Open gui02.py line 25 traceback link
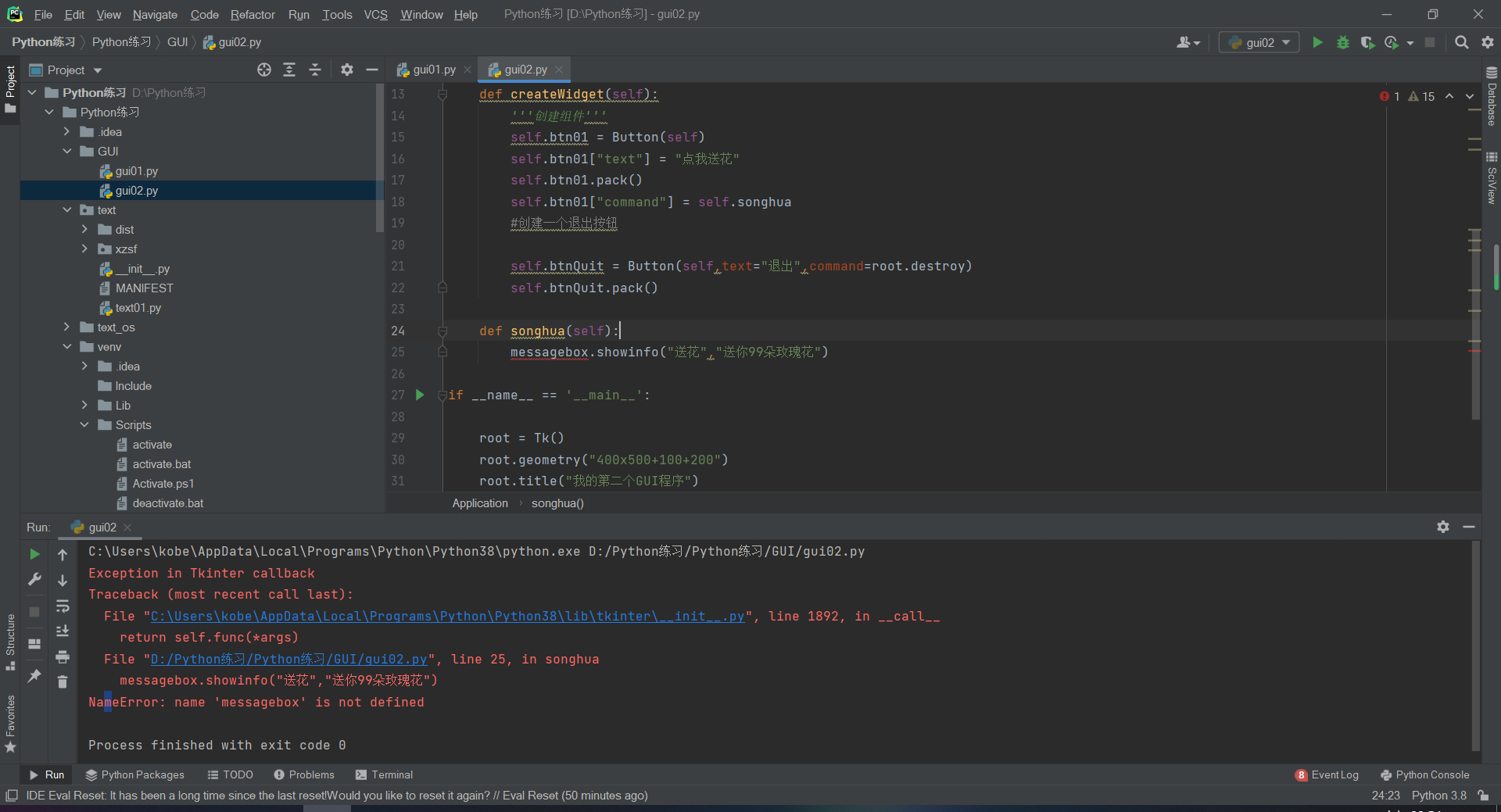The image size is (1501, 812). click(288, 659)
